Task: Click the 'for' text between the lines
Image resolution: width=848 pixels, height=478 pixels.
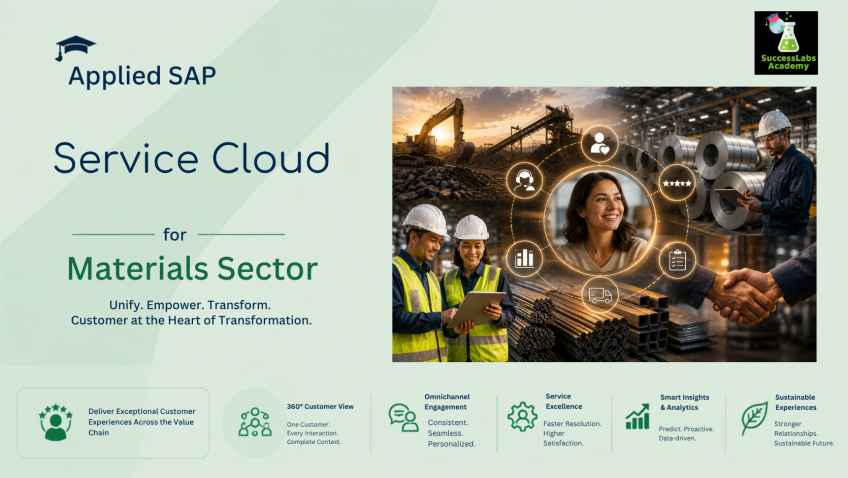Action: coord(175,235)
